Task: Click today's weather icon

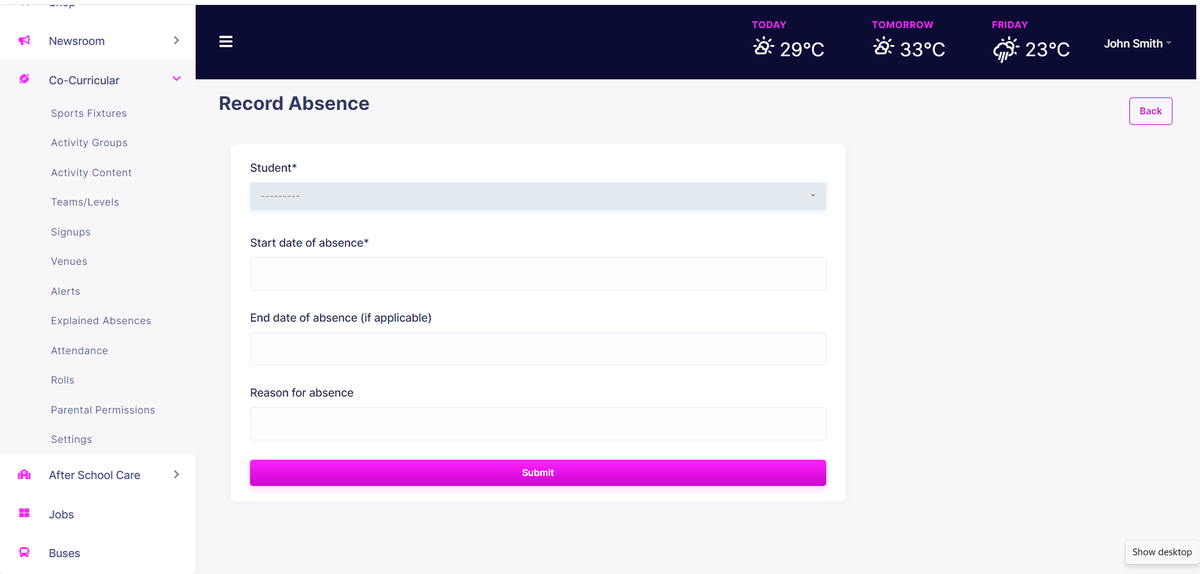Action: 763,47
